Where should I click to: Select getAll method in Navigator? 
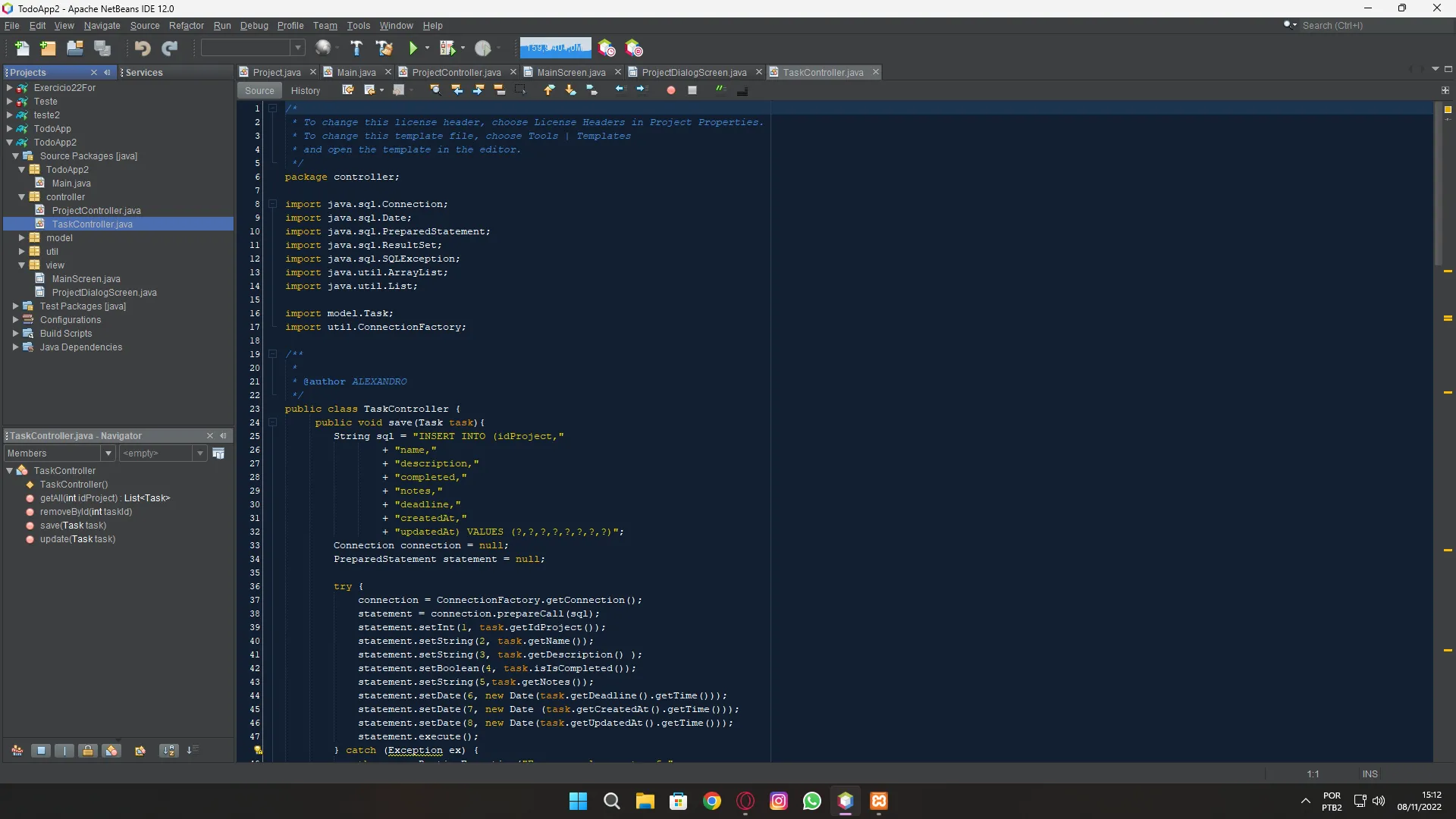[105, 498]
